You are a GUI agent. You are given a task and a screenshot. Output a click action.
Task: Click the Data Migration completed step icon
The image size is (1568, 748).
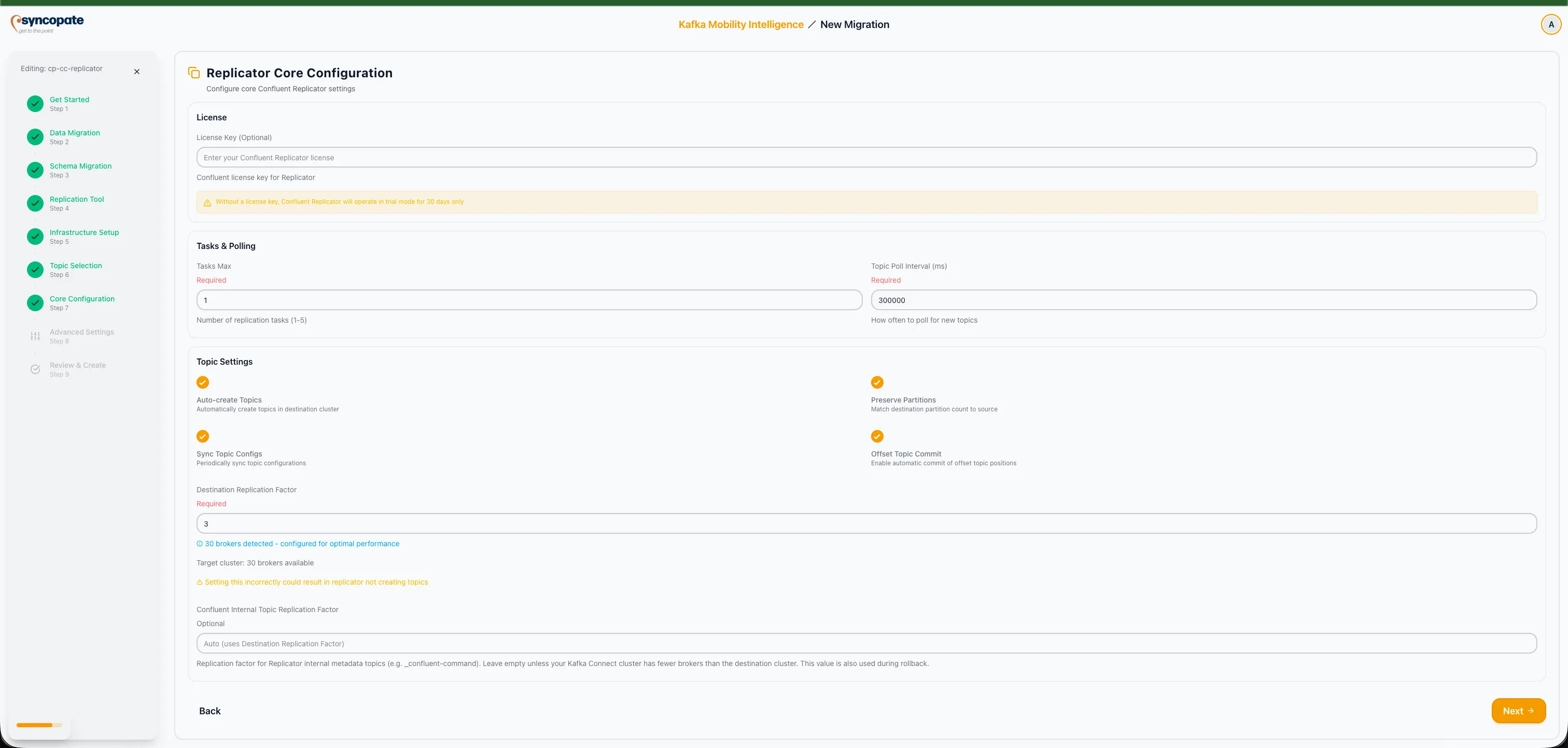click(34, 137)
